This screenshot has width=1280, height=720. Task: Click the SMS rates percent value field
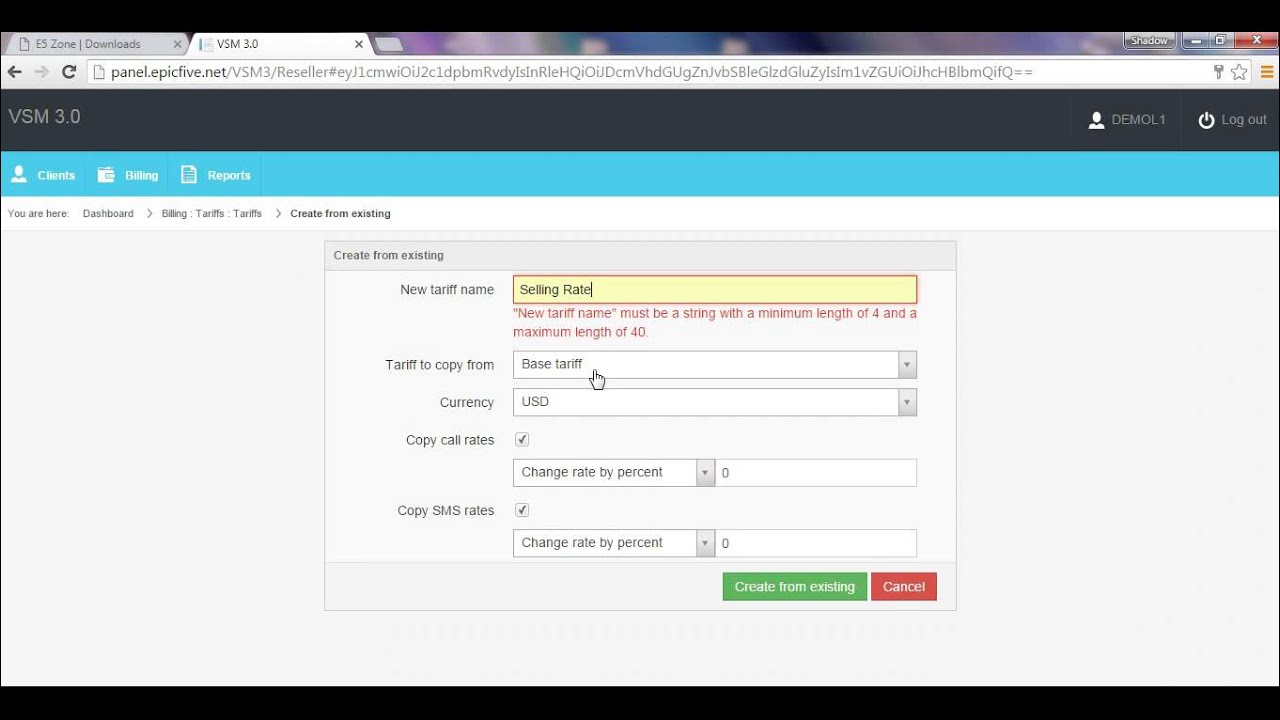816,543
